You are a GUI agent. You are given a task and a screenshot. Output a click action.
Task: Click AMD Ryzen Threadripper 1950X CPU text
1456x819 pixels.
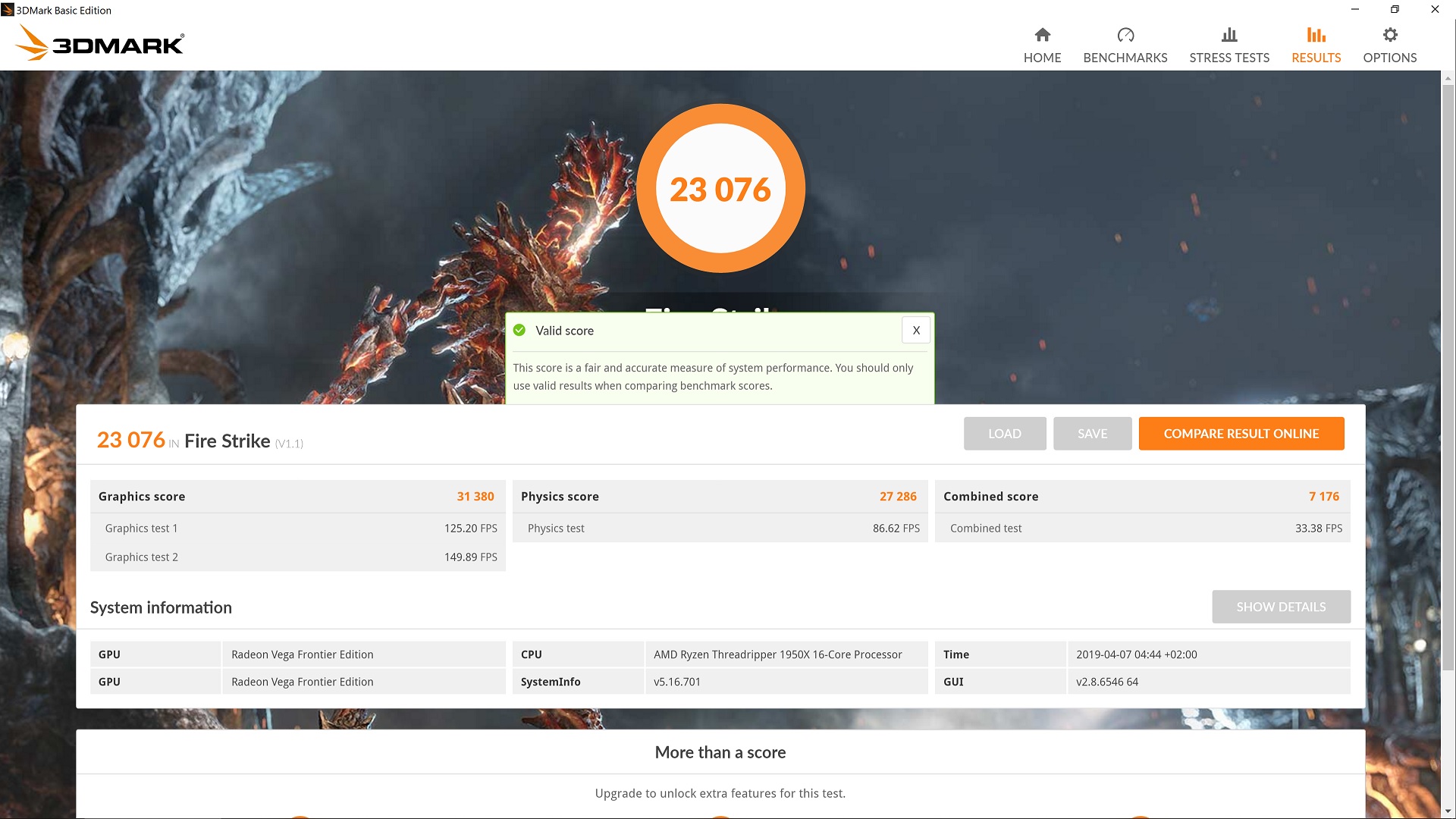point(778,654)
